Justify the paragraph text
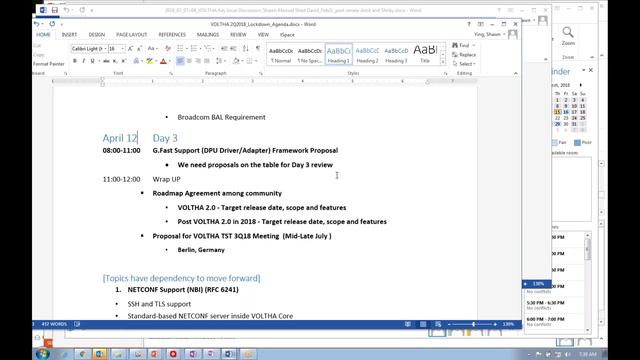The height and width of the screenshot is (360, 640). (207, 61)
